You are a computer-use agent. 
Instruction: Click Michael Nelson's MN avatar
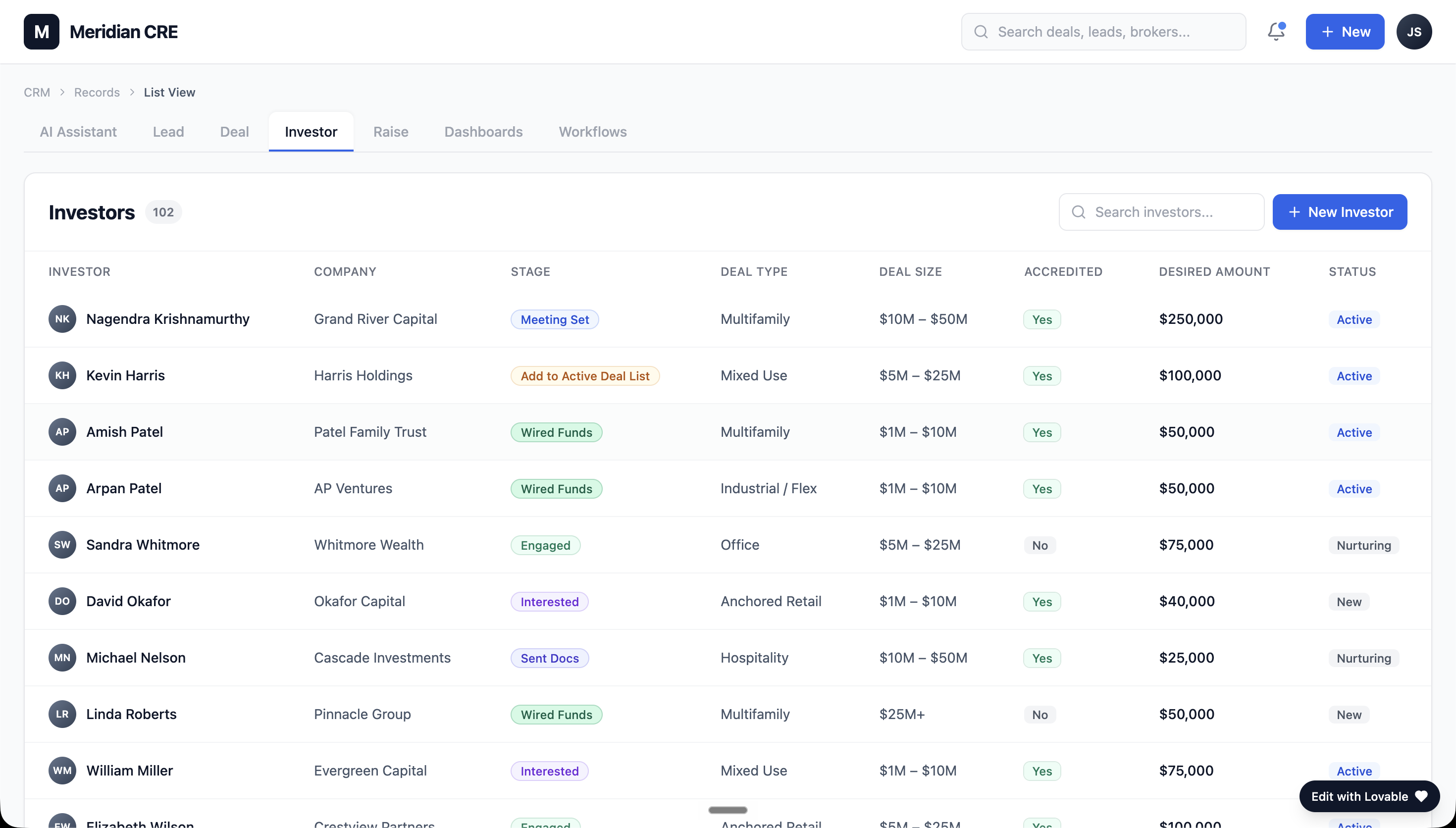pos(62,658)
